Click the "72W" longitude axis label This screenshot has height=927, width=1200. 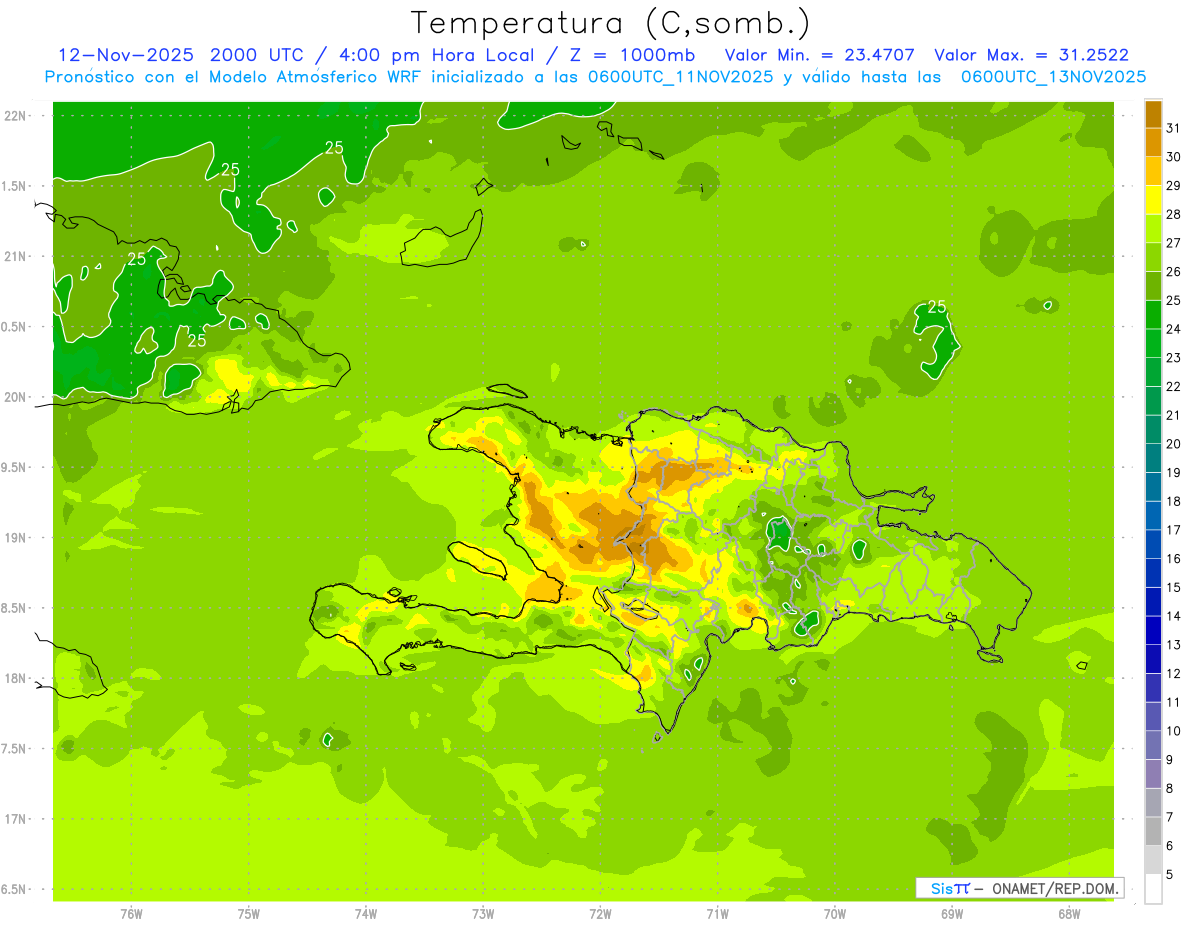[601, 914]
